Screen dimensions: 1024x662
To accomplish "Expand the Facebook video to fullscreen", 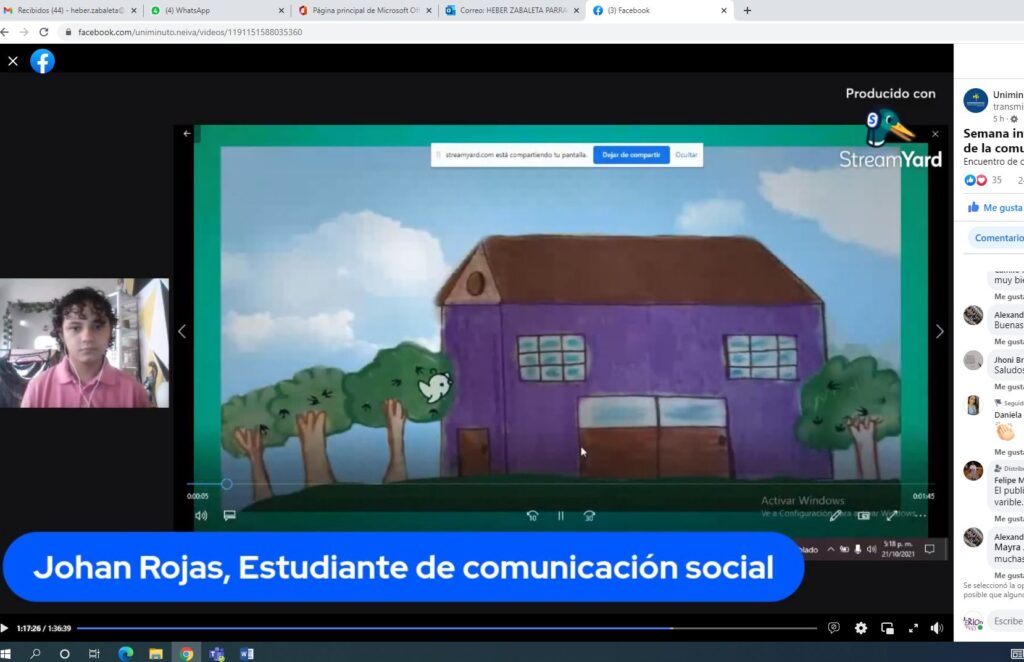I will click(913, 628).
